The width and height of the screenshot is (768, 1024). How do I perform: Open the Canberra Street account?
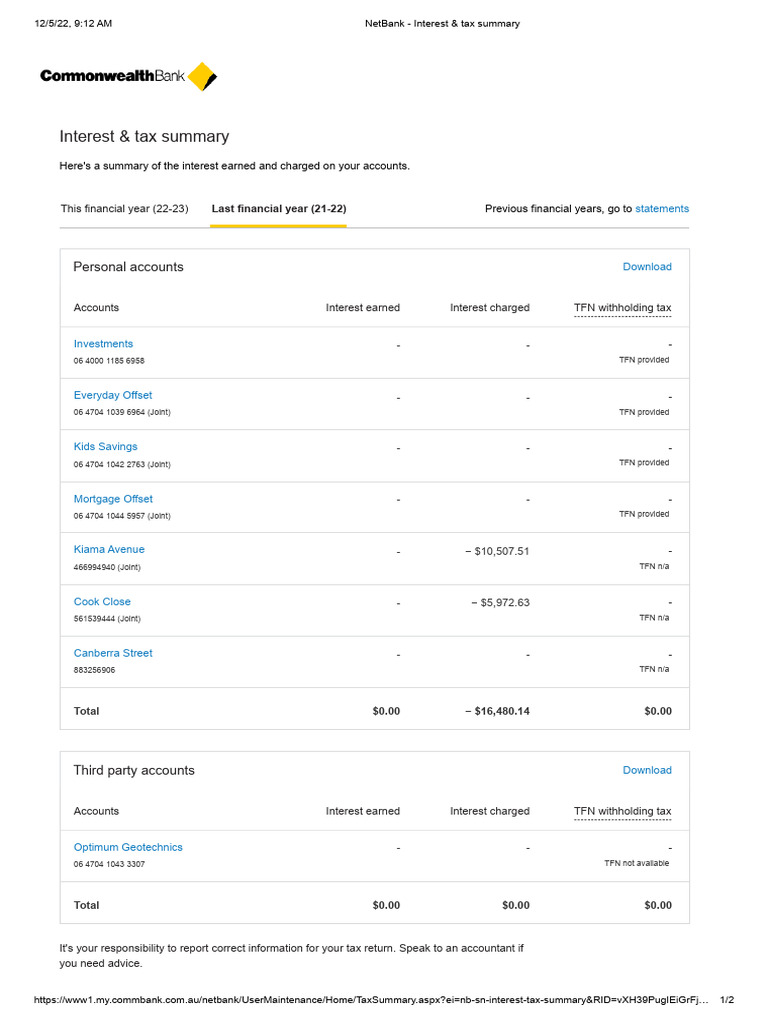(113, 653)
